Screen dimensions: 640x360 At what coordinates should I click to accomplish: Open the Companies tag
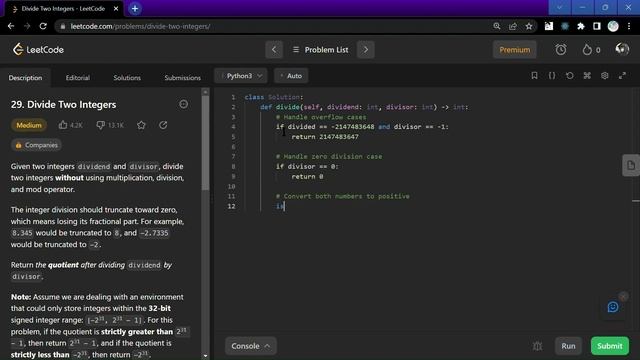(36, 145)
